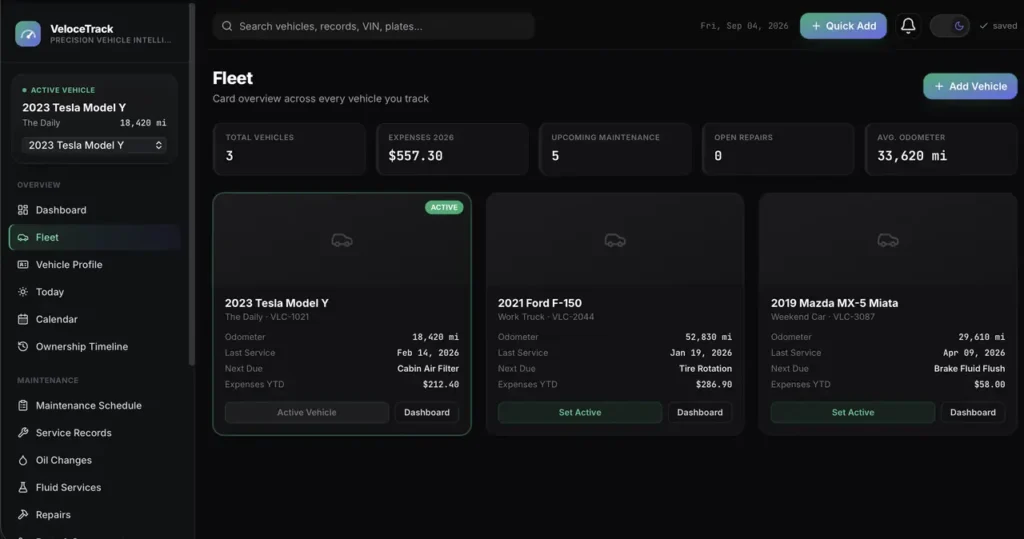This screenshot has width=1024, height=539.
Task: Click the '2019 Mazda MX-5 Miata' card title
Action: click(834, 303)
